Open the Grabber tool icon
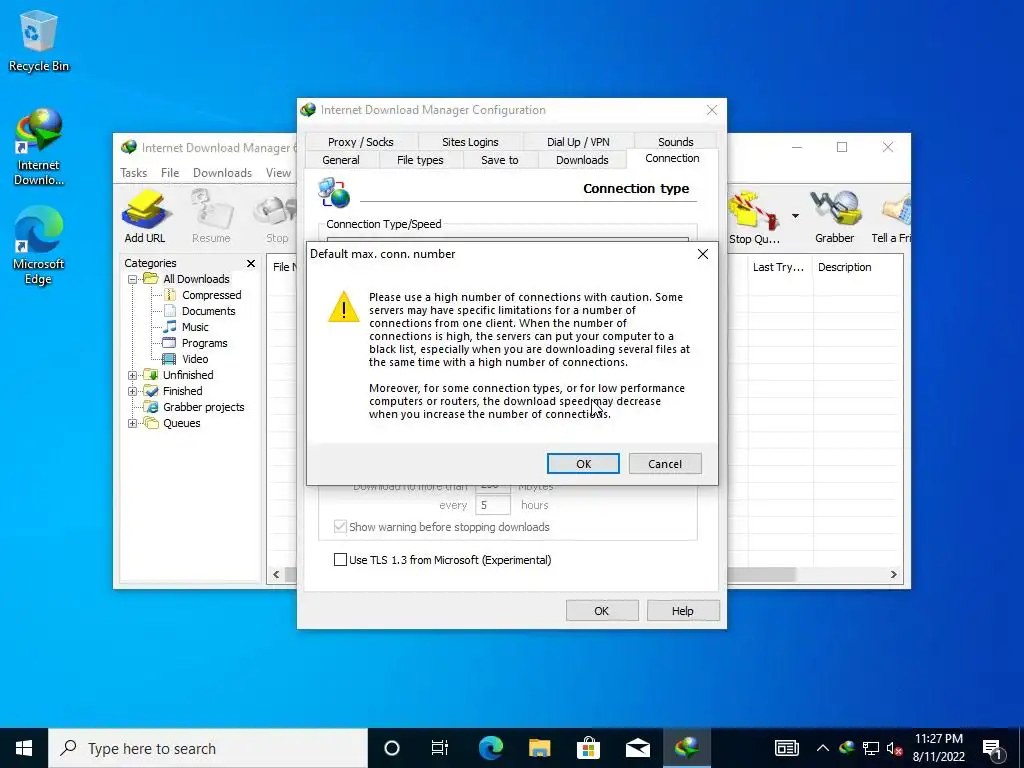 834,217
